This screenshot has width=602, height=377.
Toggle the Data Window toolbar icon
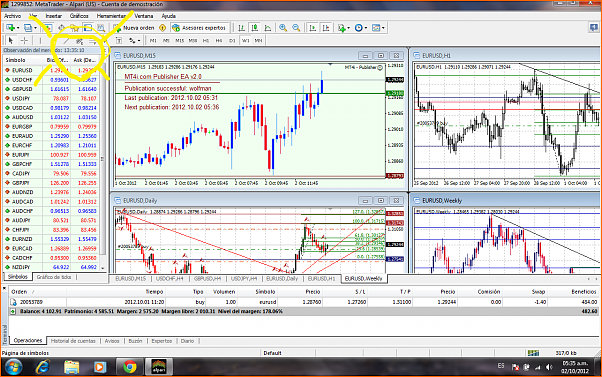click(x=61, y=28)
